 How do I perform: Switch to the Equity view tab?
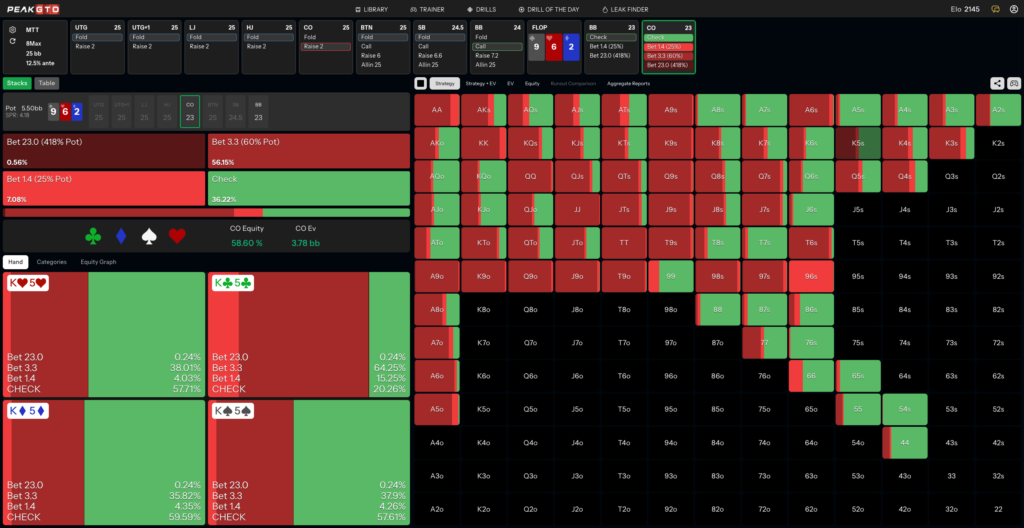[x=532, y=84]
